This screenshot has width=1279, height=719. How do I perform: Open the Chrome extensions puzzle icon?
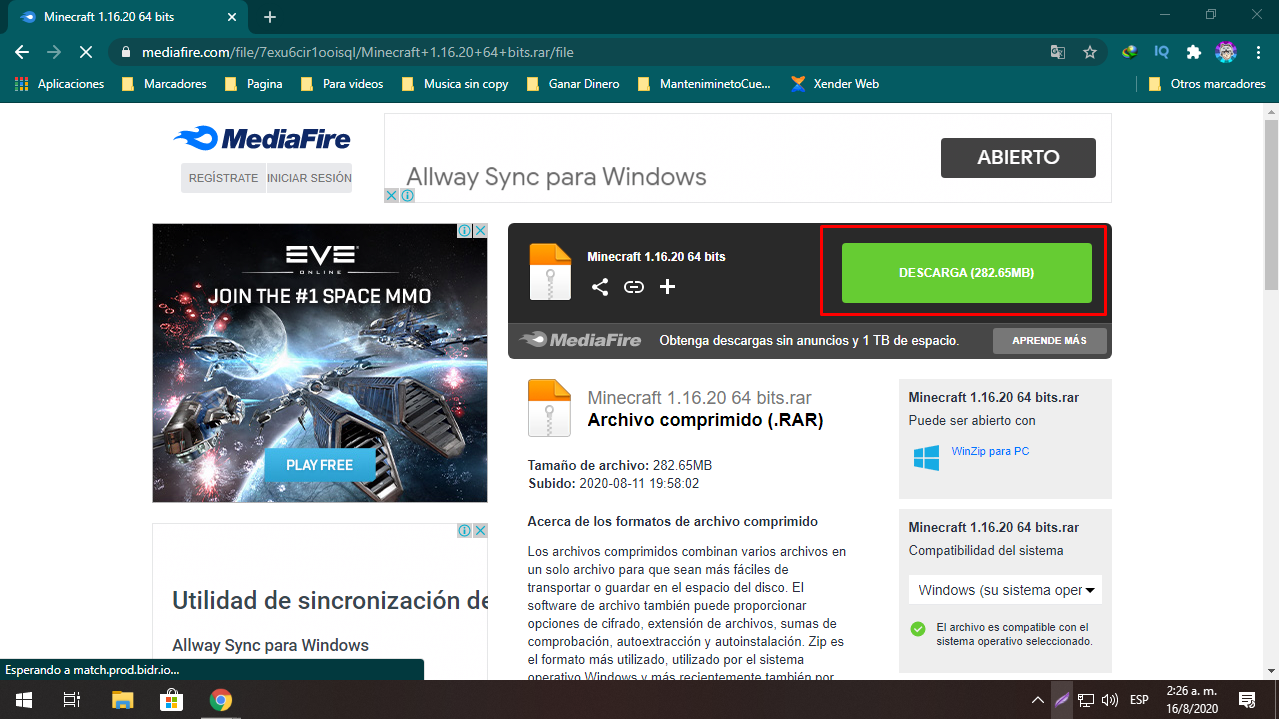click(1193, 52)
